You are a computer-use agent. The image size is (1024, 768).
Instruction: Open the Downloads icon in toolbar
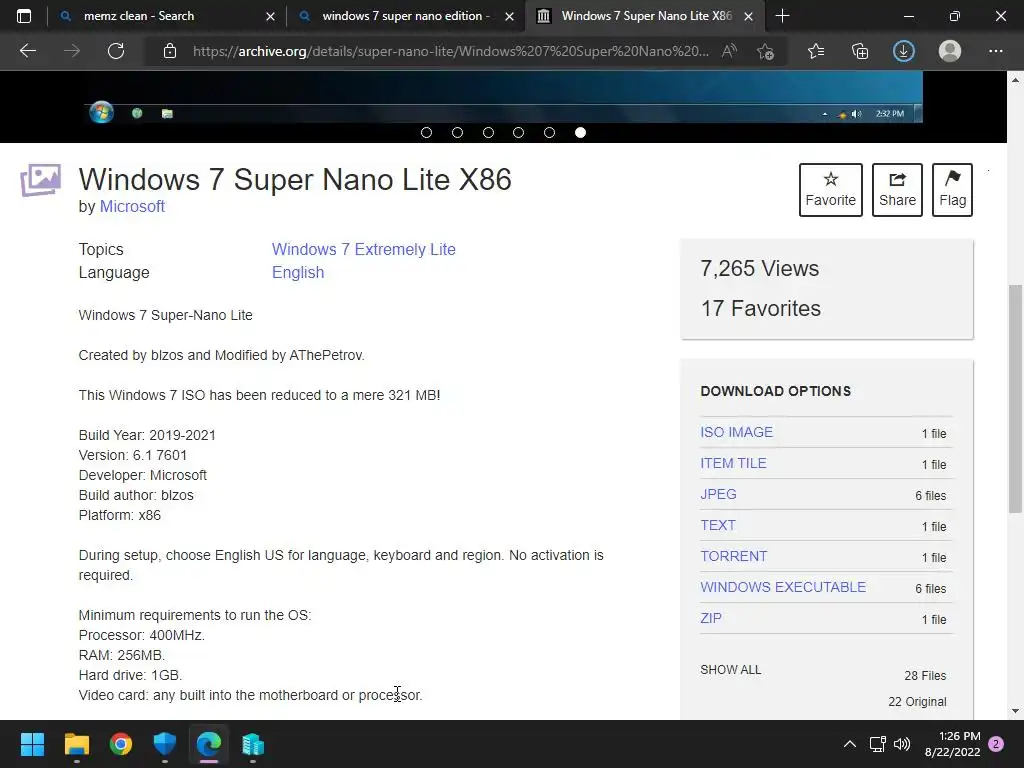[904, 51]
